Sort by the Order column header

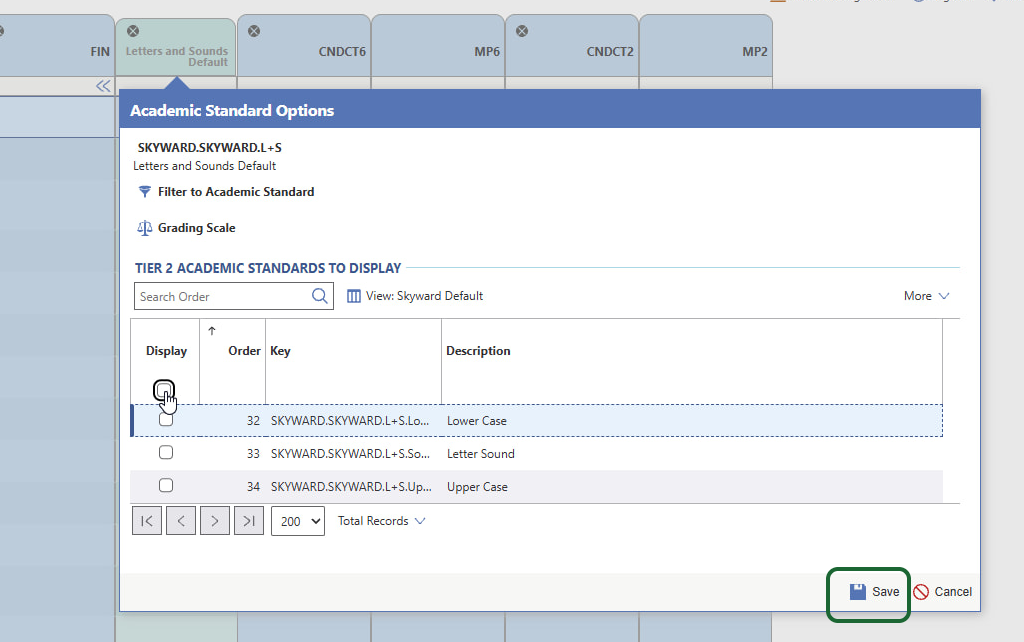pyautogui.click(x=244, y=351)
